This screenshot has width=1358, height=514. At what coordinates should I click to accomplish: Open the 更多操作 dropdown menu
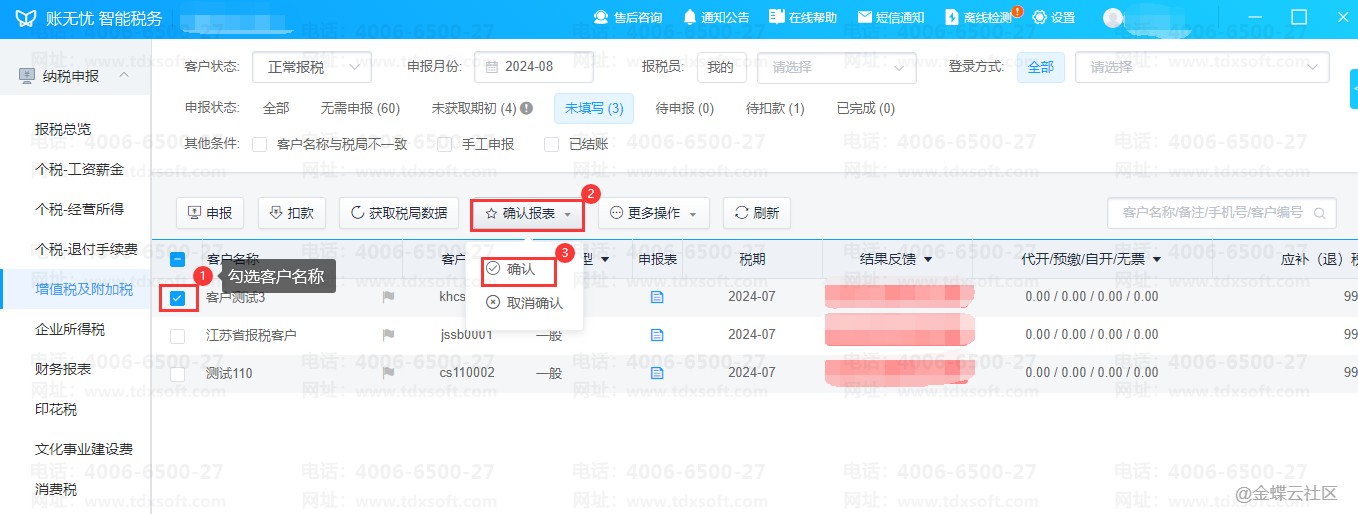pos(653,213)
